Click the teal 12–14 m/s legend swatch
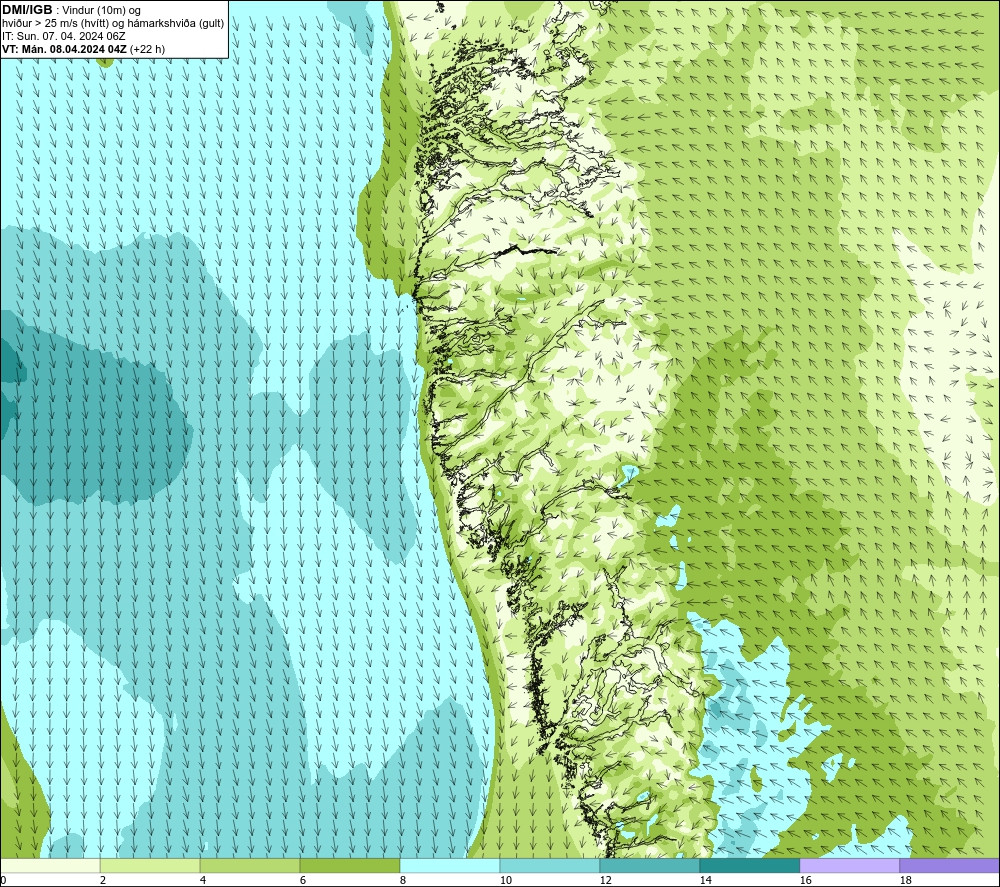 pos(649,865)
